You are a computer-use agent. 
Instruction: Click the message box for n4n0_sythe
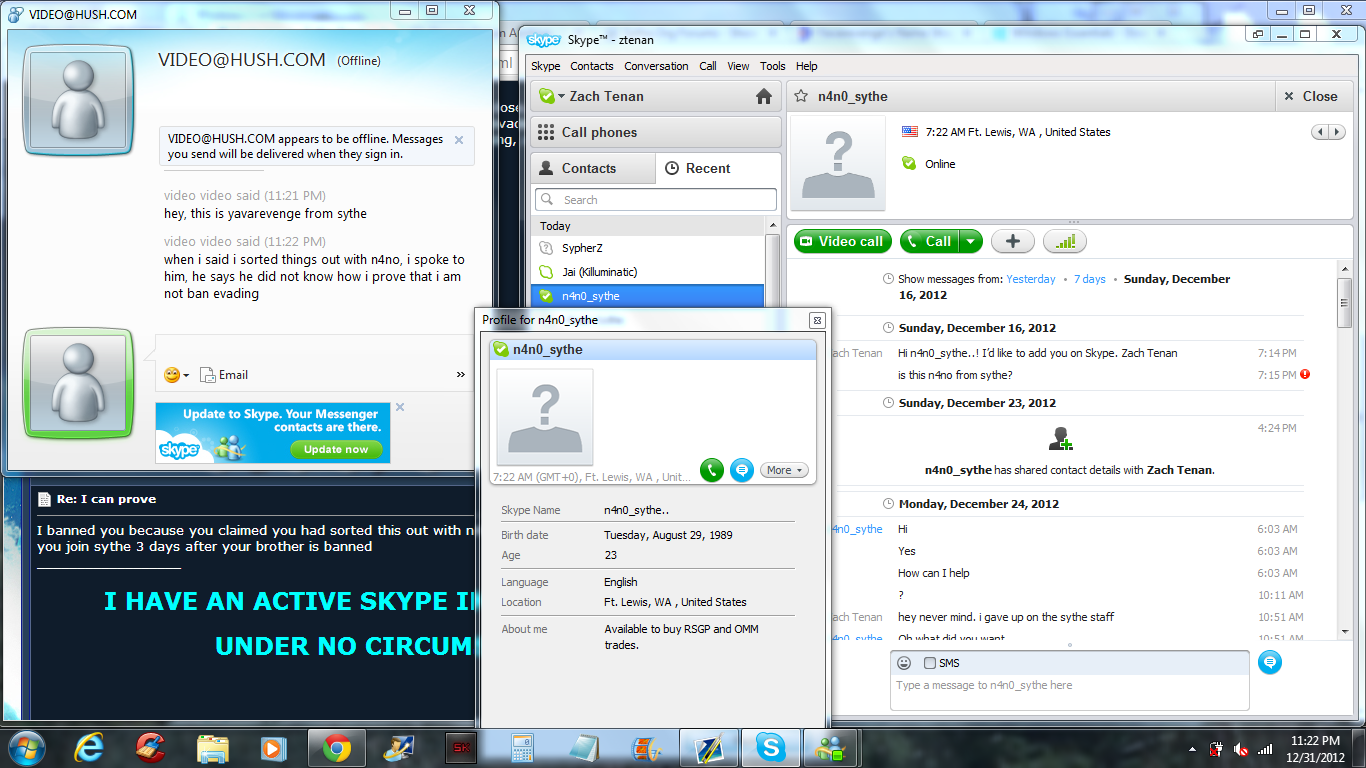pyautogui.click(x=1069, y=692)
